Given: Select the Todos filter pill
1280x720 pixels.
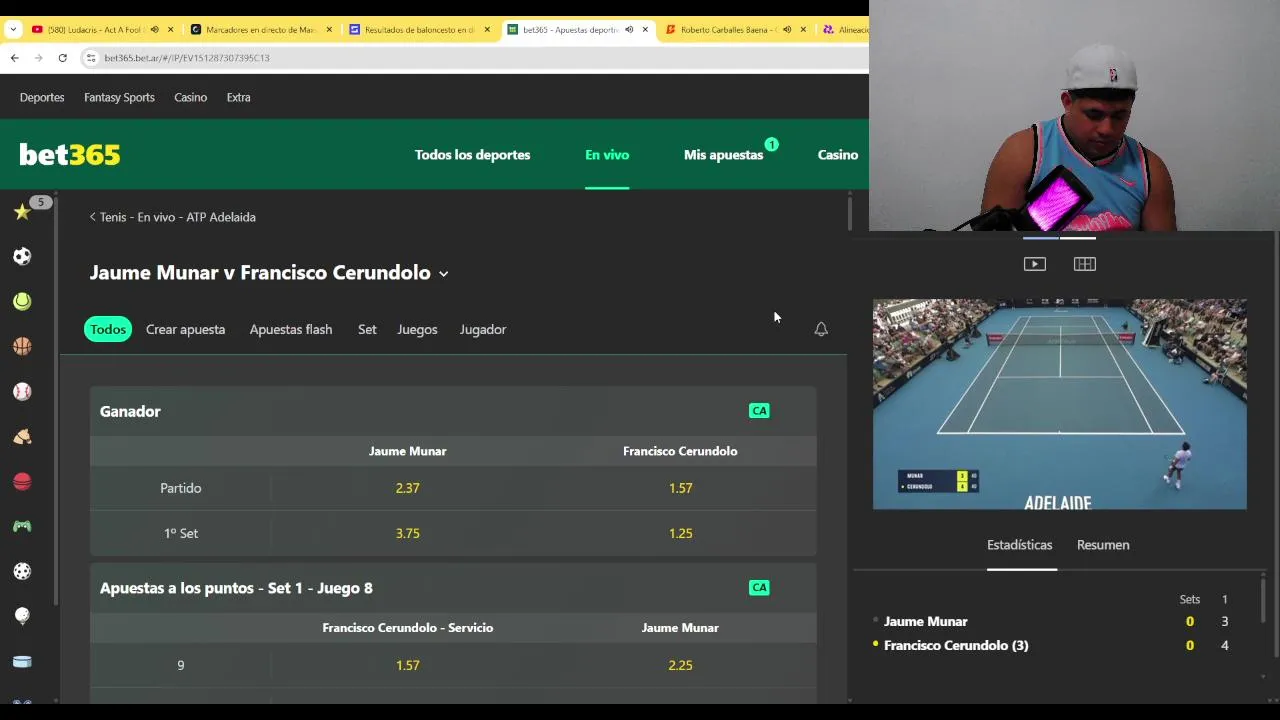Looking at the screenshot, I should pyautogui.click(x=108, y=329).
